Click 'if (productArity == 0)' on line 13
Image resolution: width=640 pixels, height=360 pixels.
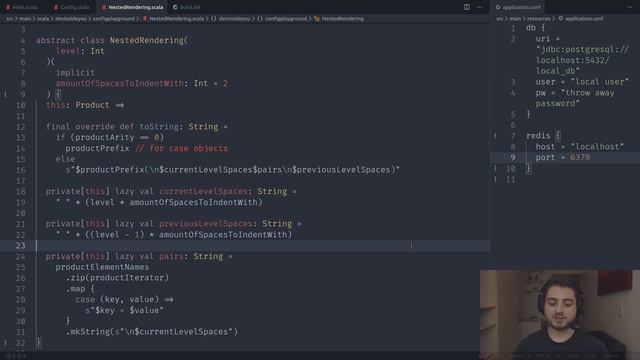pos(110,138)
